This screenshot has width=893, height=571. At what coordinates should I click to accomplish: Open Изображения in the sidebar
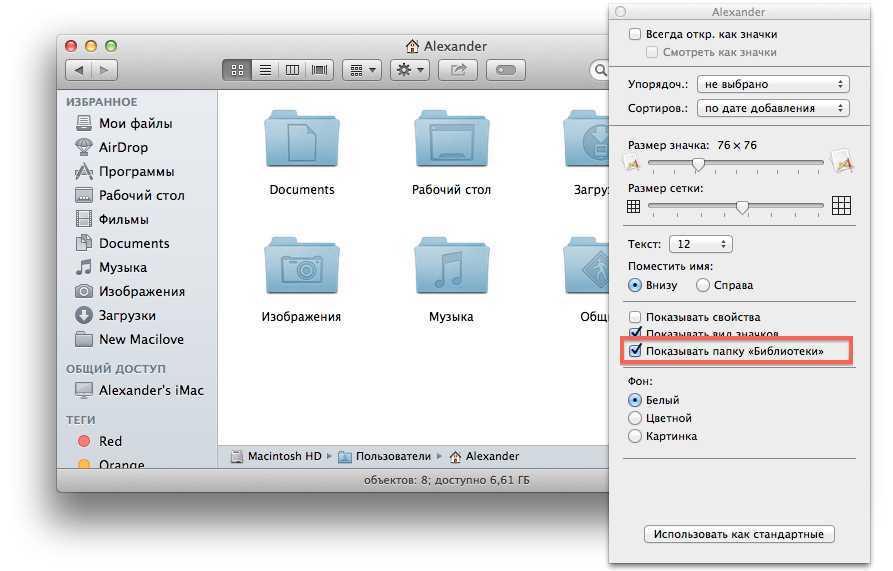(x=130, y=291)
